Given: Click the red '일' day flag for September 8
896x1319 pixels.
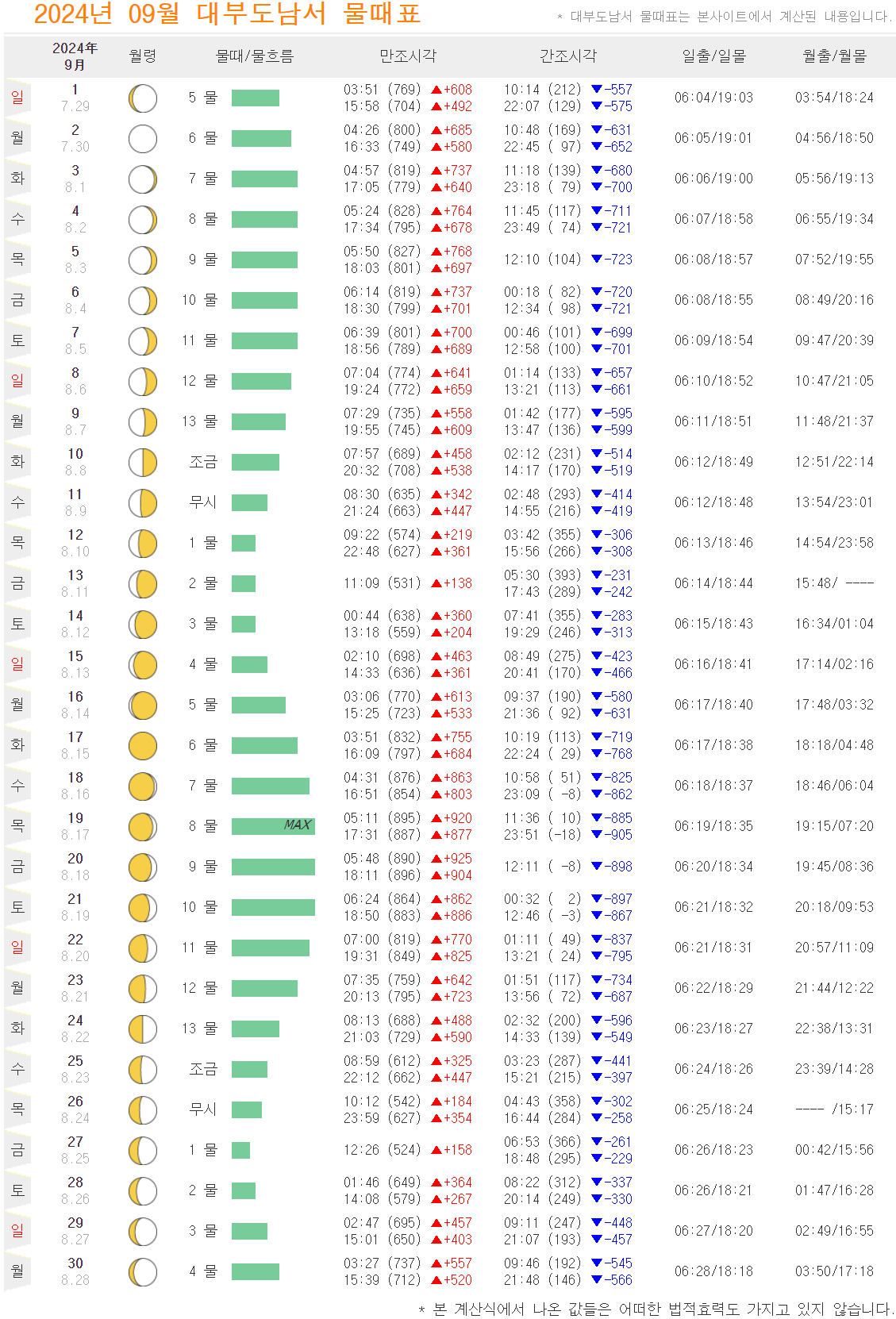Looking at the screenshot, I should [17, 381].
